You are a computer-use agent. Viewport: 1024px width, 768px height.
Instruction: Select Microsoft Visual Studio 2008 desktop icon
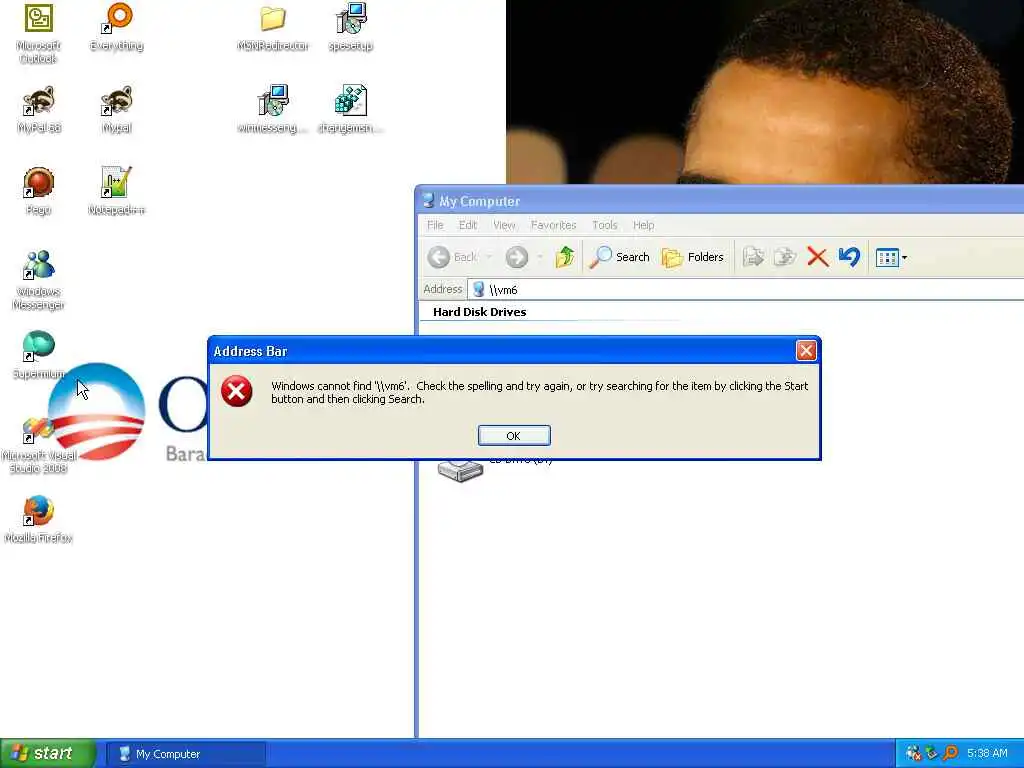point(39,445)
